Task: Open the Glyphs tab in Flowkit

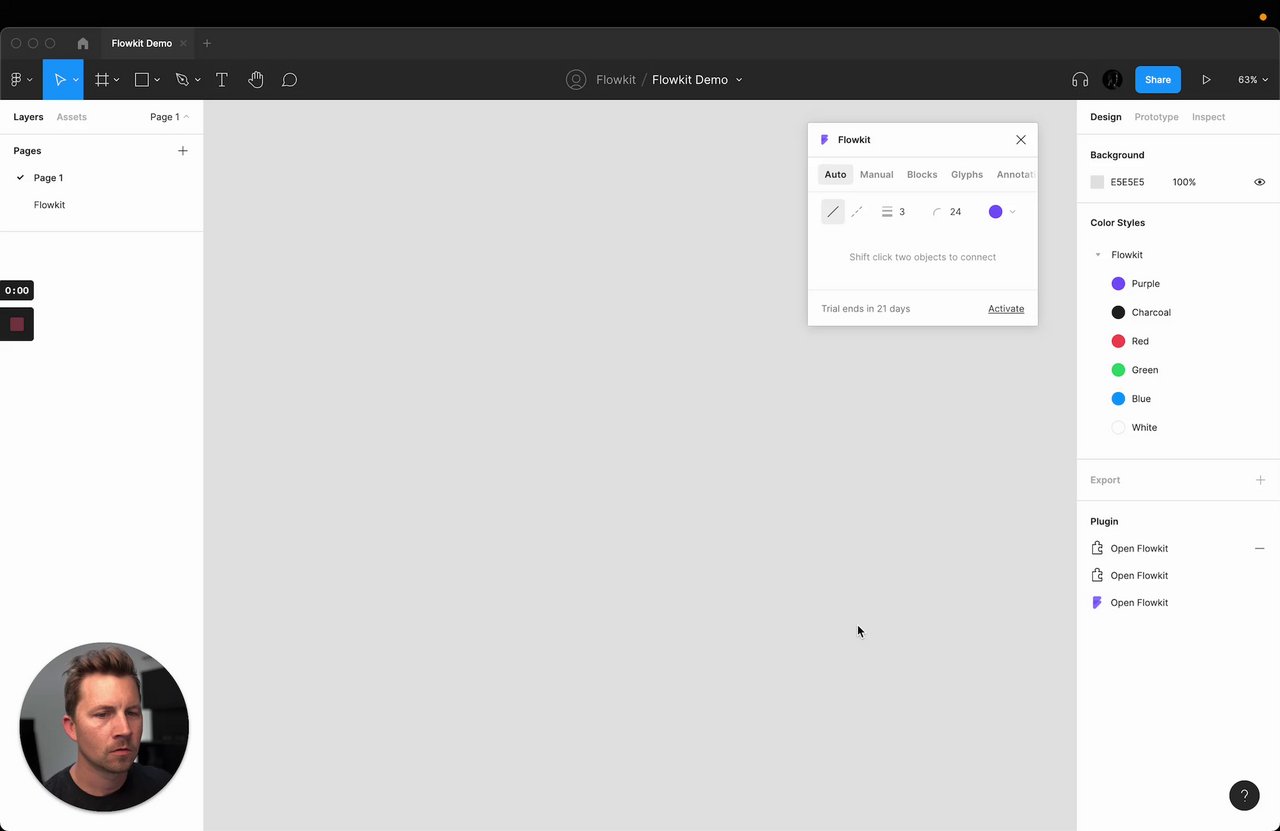Action: (x=967, y=175)
